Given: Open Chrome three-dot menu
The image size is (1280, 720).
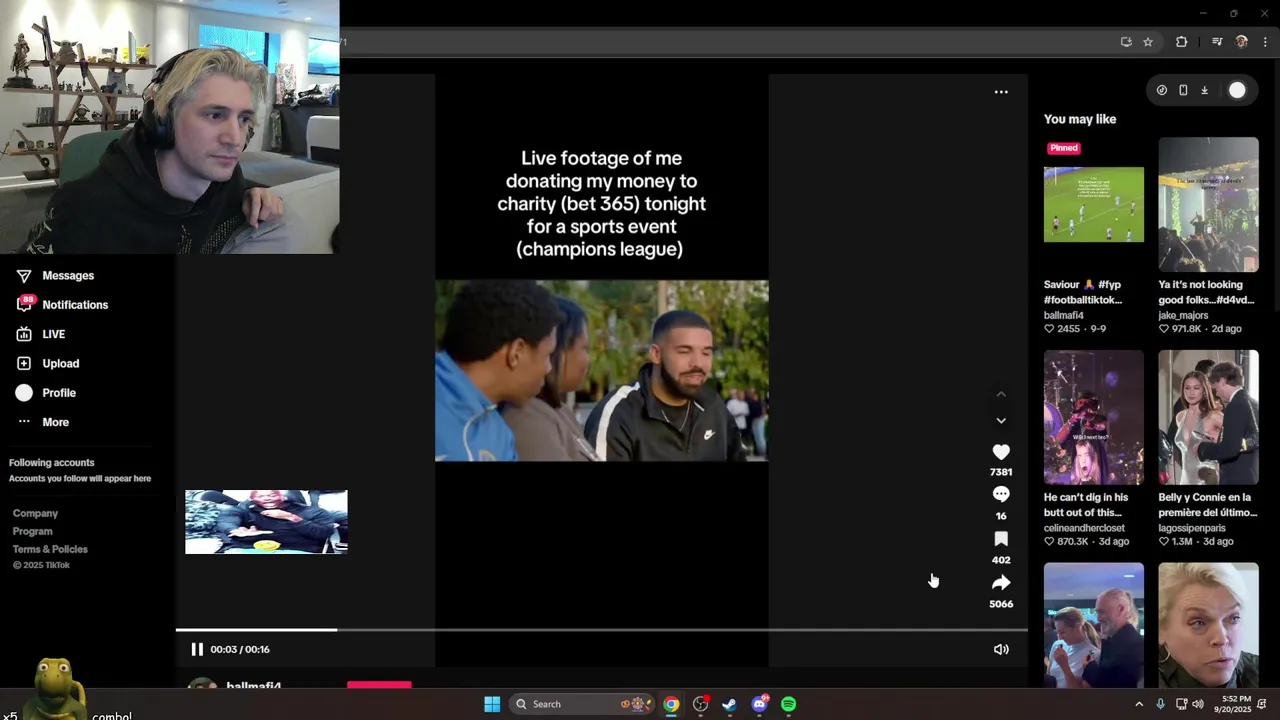Looking at the screenshot, I should tap(1265, 42).
